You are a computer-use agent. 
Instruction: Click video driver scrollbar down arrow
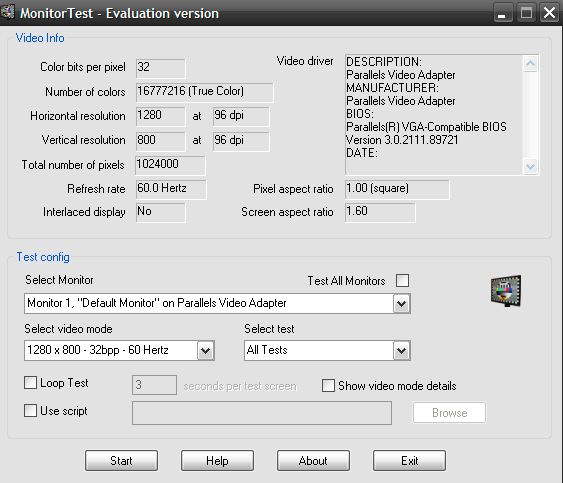[530, 166]
